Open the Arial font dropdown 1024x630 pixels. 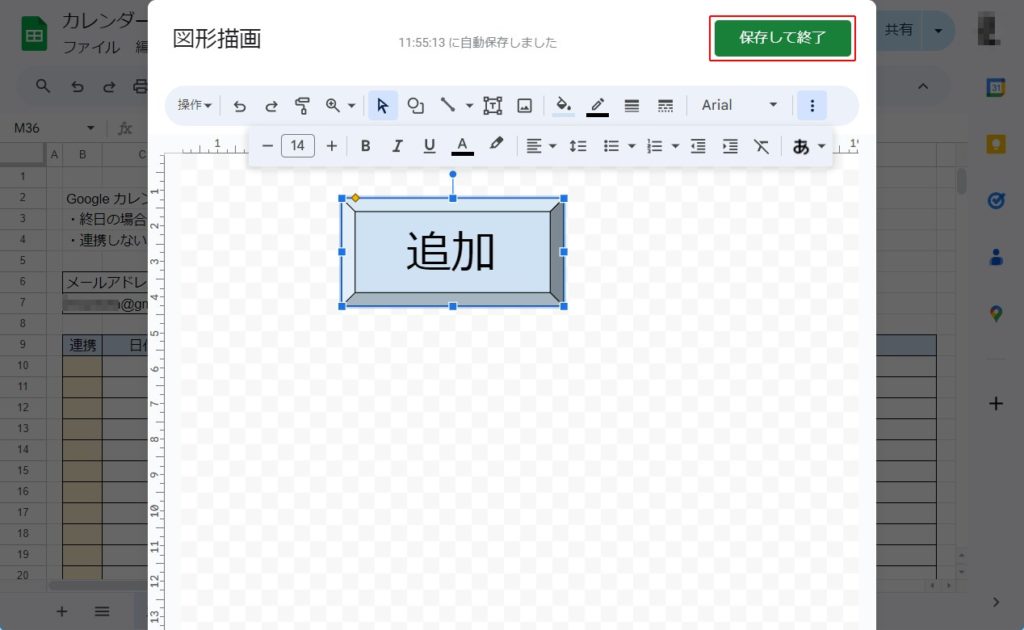pyautogui.click(x=739, y=105)
